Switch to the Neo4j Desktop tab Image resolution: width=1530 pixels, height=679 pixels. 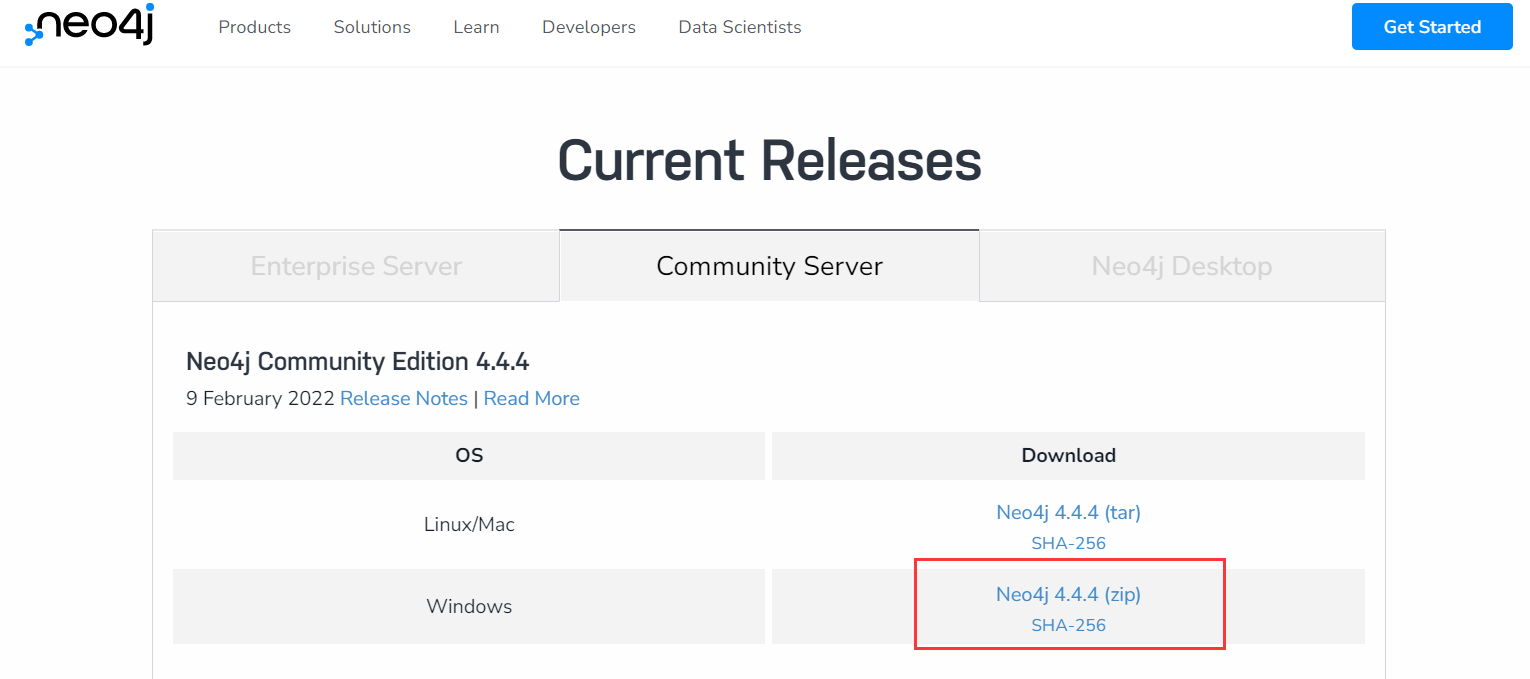pyautogui.click(x=1182, y=266)
